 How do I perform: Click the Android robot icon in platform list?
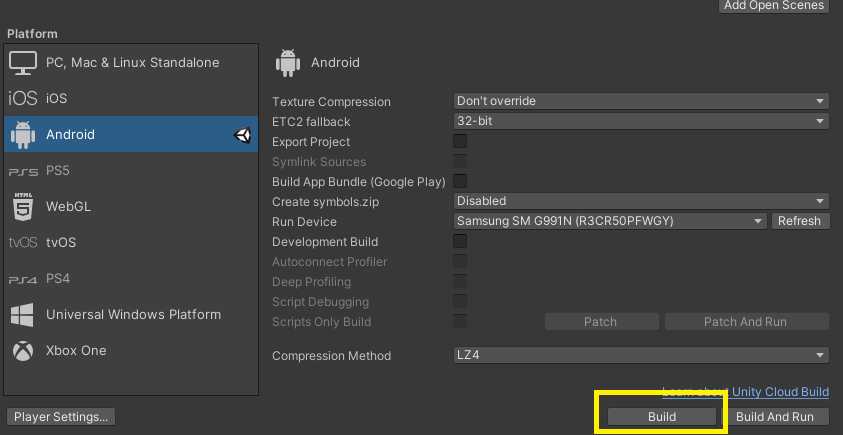tap(23, 134)
